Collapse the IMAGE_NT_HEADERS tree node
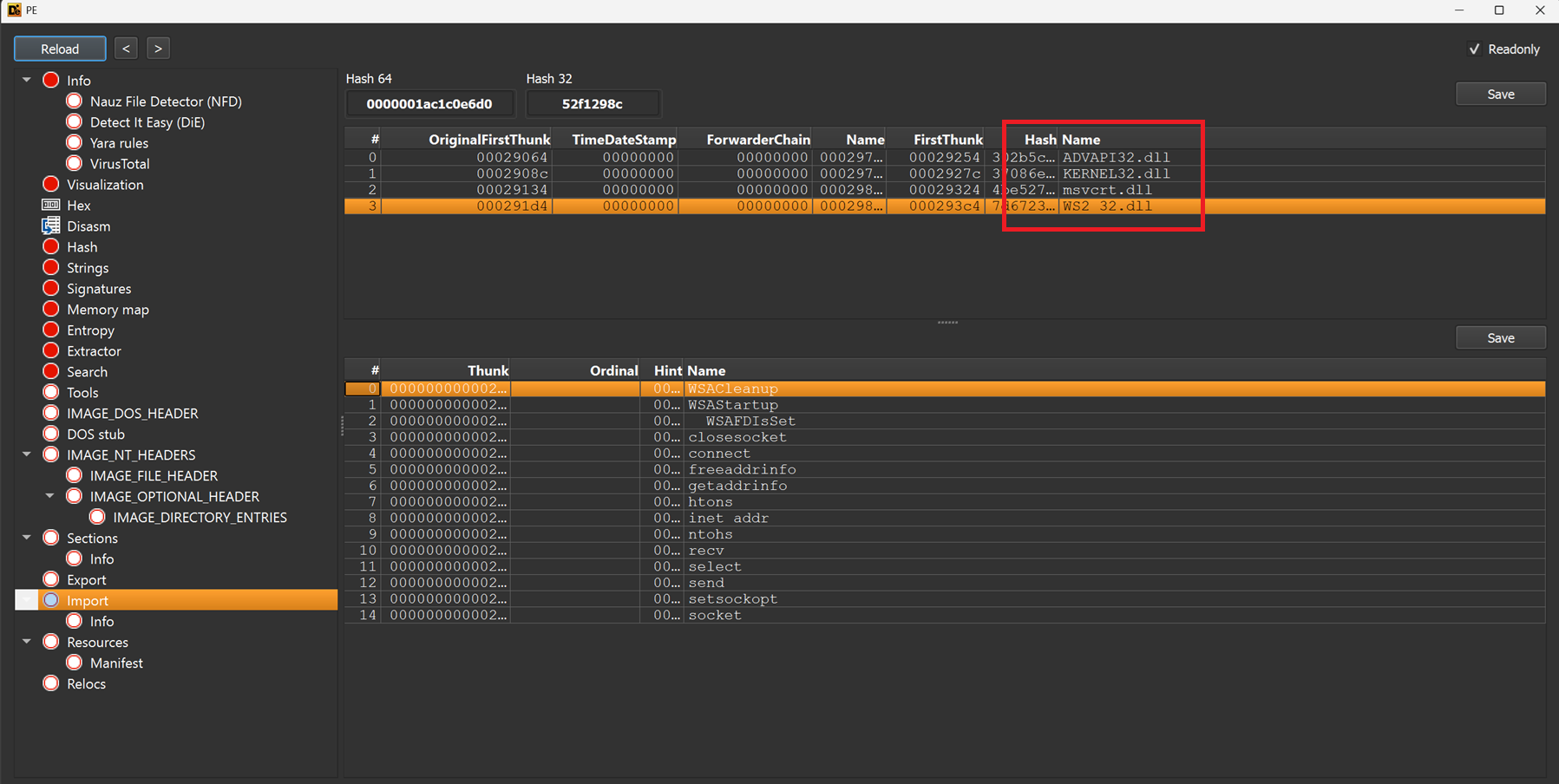Image resolution: width=1559 pixels, height=784 pixels. [26, 454]
